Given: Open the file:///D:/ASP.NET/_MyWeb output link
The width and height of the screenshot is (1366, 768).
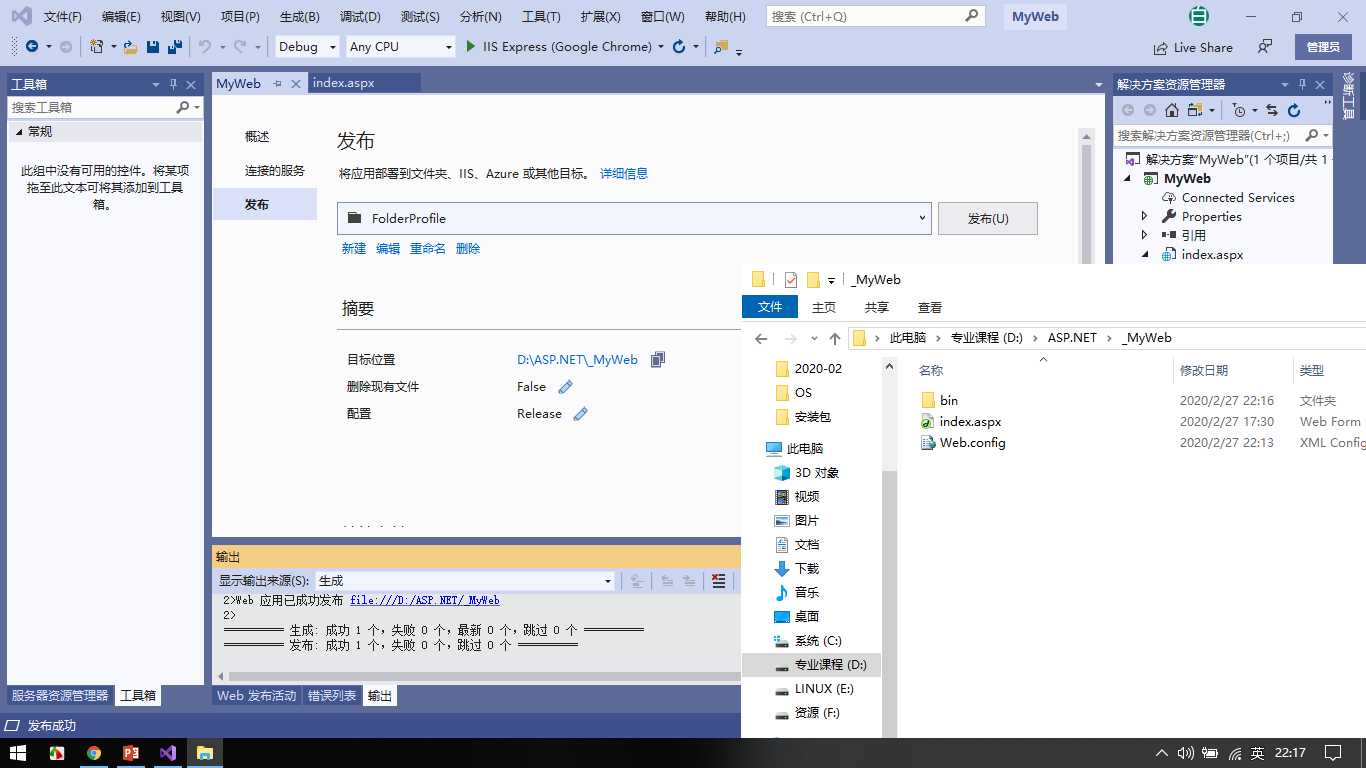Looking at the screenshot, I should (425, 600).
